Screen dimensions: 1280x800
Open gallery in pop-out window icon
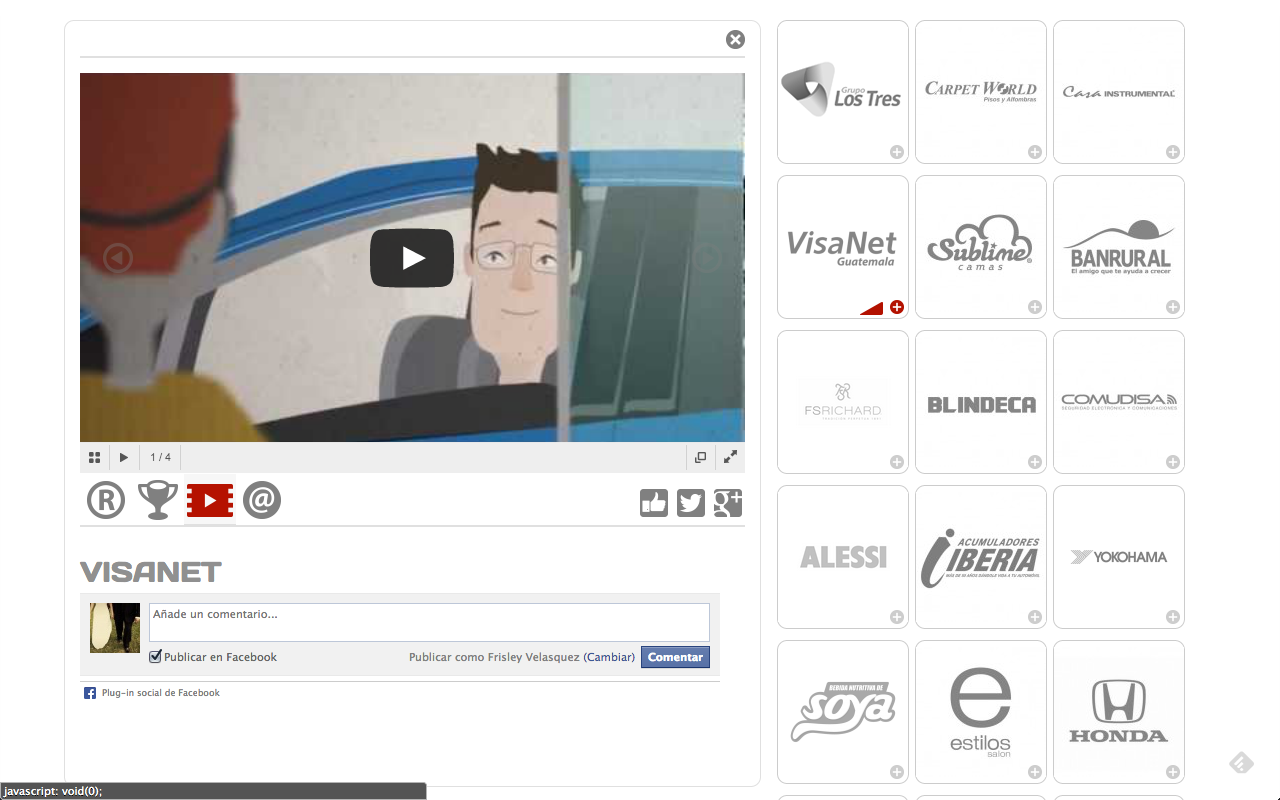pos(700,457)
